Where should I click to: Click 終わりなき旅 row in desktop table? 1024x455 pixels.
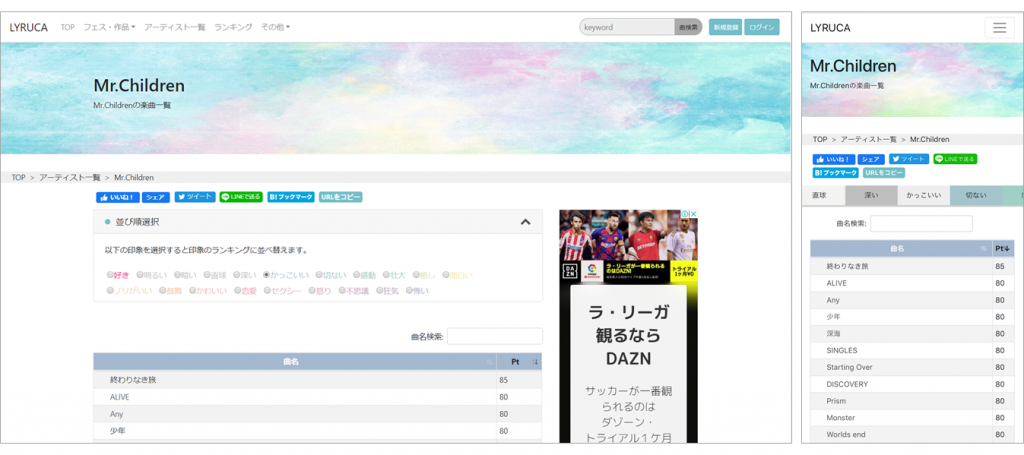coord(317,379)
